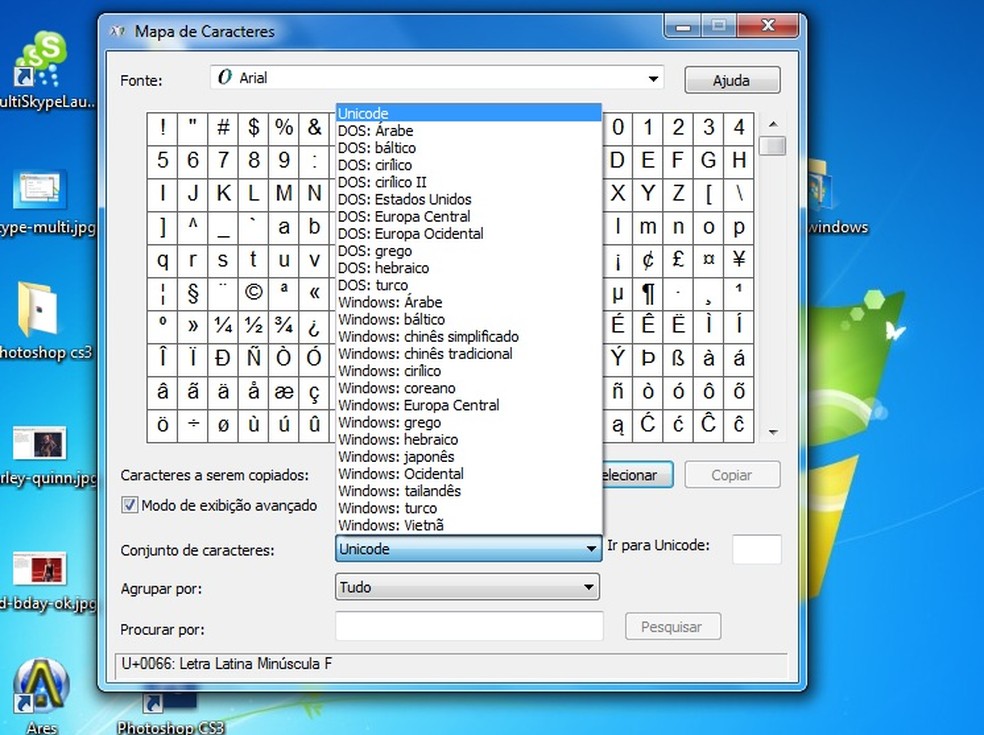Click the grid scroll up arrow

click(773, 124)
